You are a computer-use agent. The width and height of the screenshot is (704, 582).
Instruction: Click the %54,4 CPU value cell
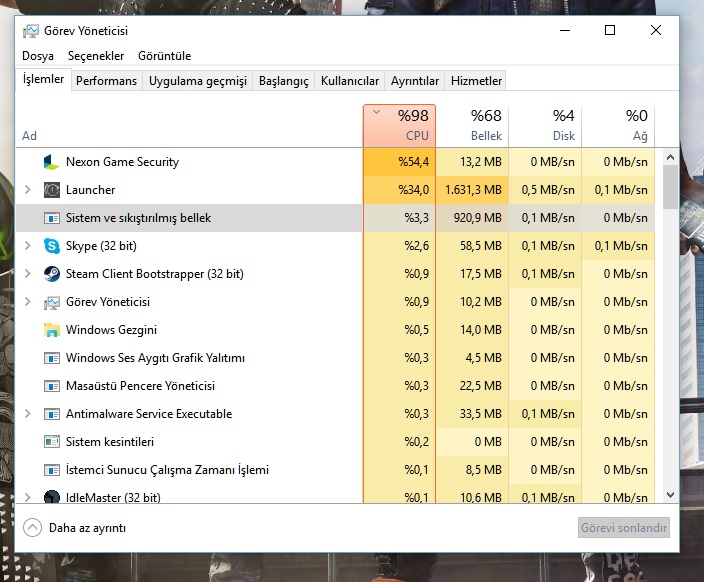(x=399, y=162)
